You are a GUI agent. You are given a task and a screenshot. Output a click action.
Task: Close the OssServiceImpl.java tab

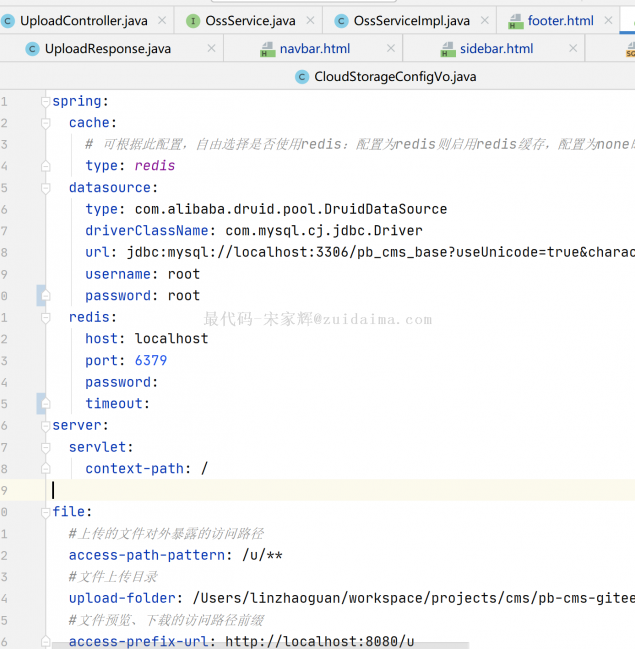coord(483,21)
